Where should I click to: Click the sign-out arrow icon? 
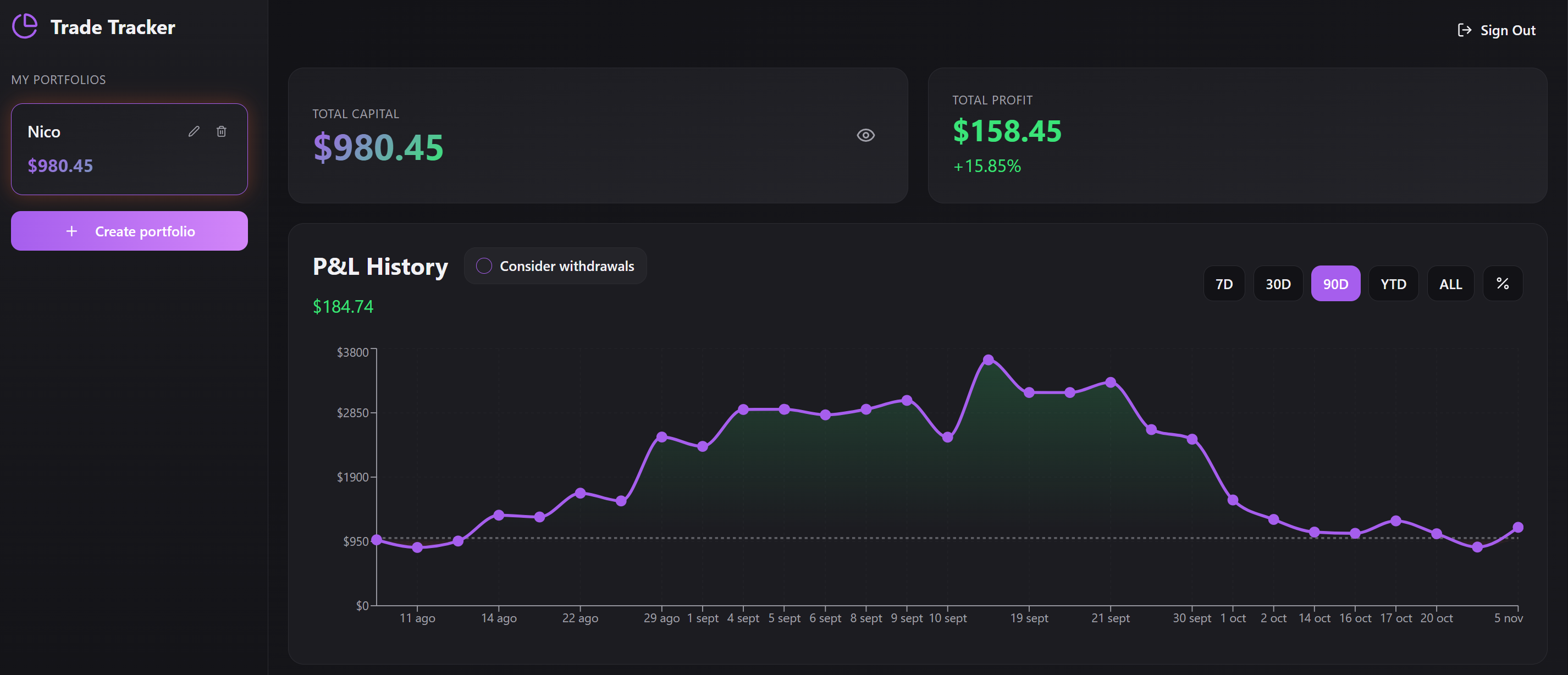pos(1464,29)
